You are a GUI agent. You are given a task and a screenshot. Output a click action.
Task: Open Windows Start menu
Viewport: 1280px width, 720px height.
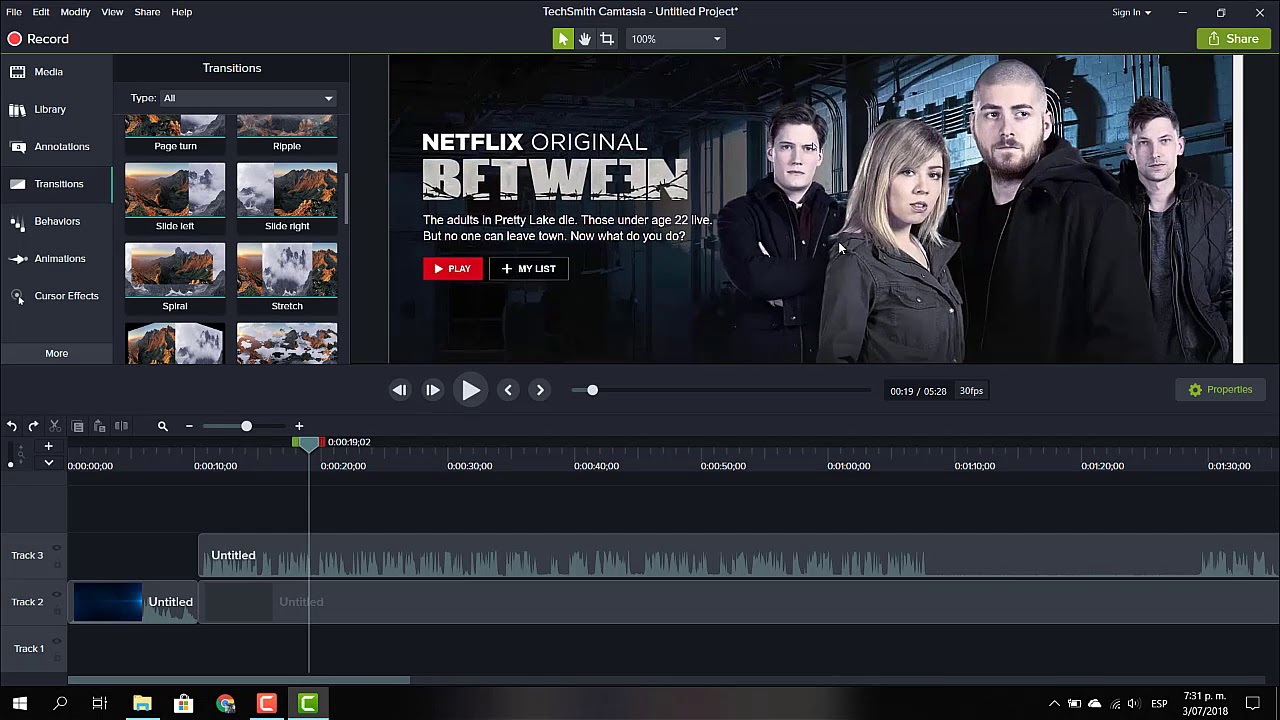[x=19, y=704]
